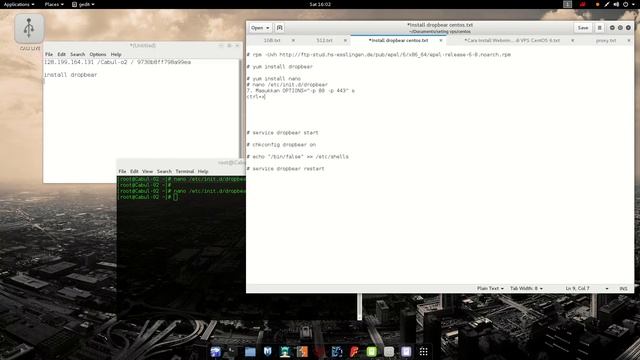The height and width of the screenshot is (360, 640).
Task: Click the clock showing Sat 16:02
Action: coord(320,4)
